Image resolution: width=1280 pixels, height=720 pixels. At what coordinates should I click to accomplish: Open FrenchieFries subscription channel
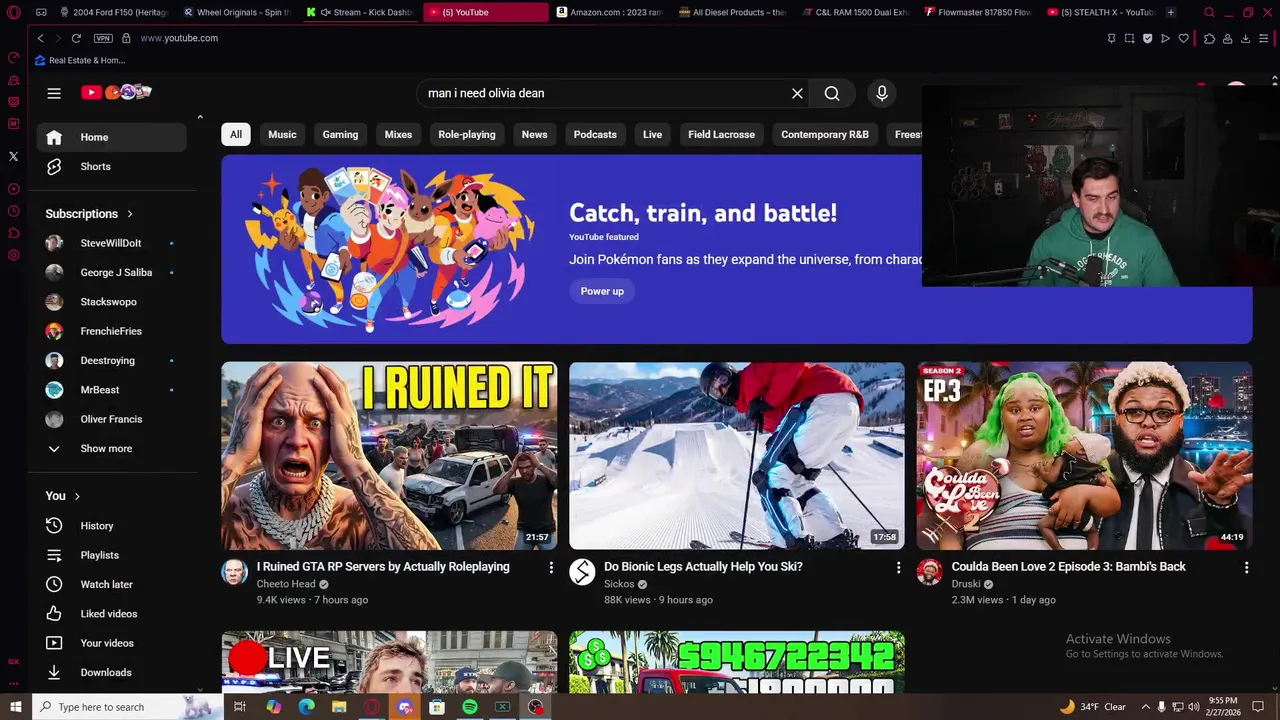point(112,331)
